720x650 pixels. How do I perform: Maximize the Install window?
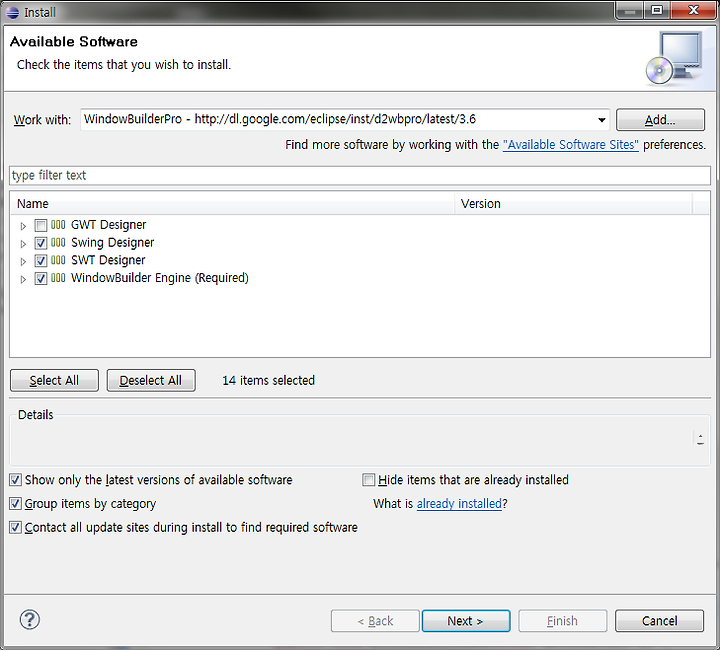pyautogui.click(x=657, y=10)
